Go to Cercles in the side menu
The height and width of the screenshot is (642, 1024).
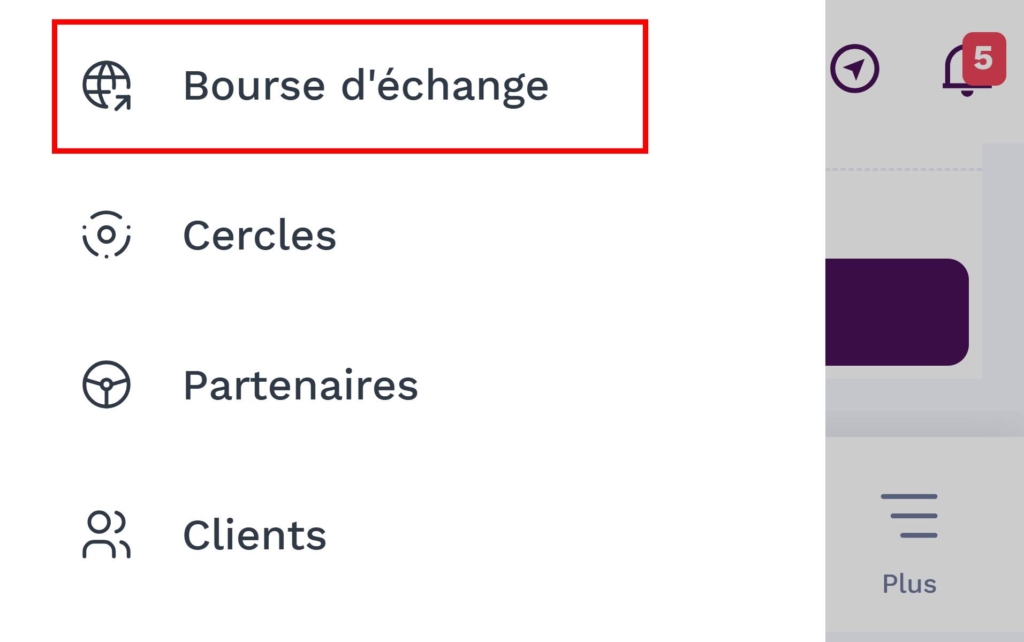coord(259,236)
